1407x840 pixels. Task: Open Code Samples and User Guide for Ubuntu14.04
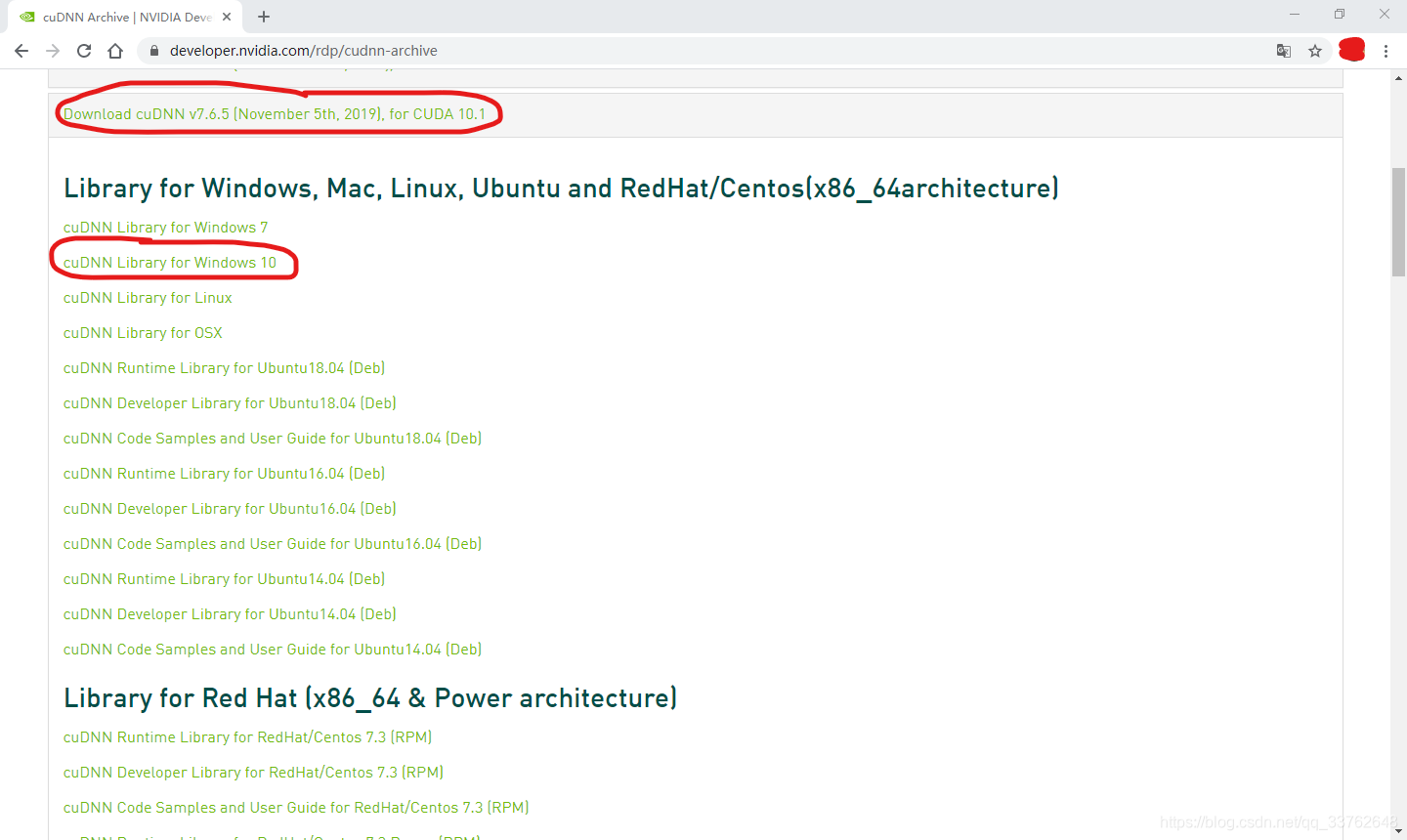click(273, 650)
